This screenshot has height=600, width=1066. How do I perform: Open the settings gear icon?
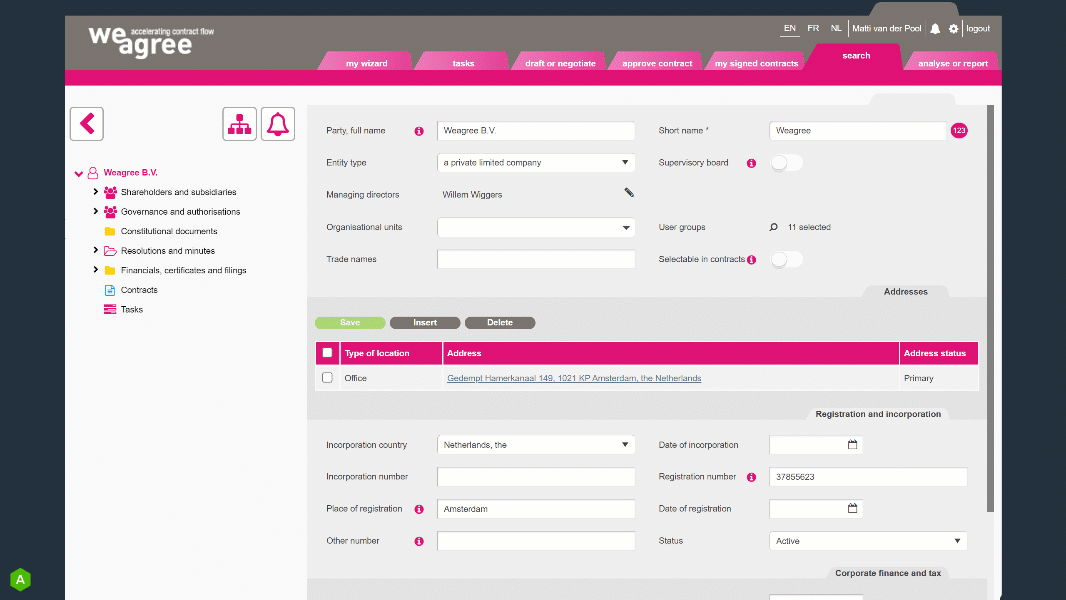click(953, 29)
